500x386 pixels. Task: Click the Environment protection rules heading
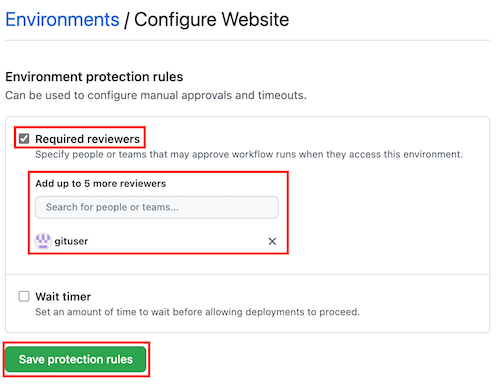[94, 77]
